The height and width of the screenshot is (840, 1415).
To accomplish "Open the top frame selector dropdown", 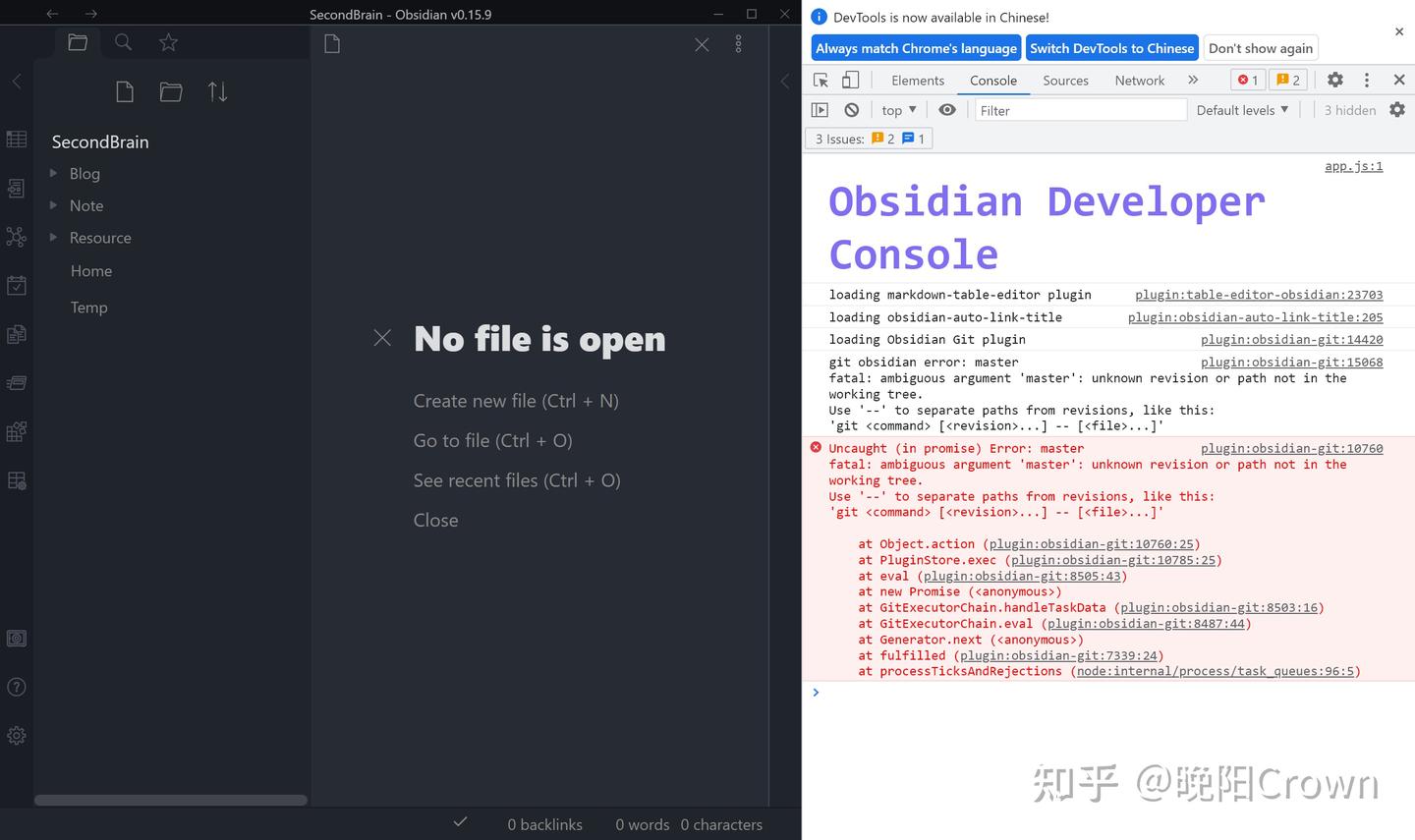I will (896, 109).
